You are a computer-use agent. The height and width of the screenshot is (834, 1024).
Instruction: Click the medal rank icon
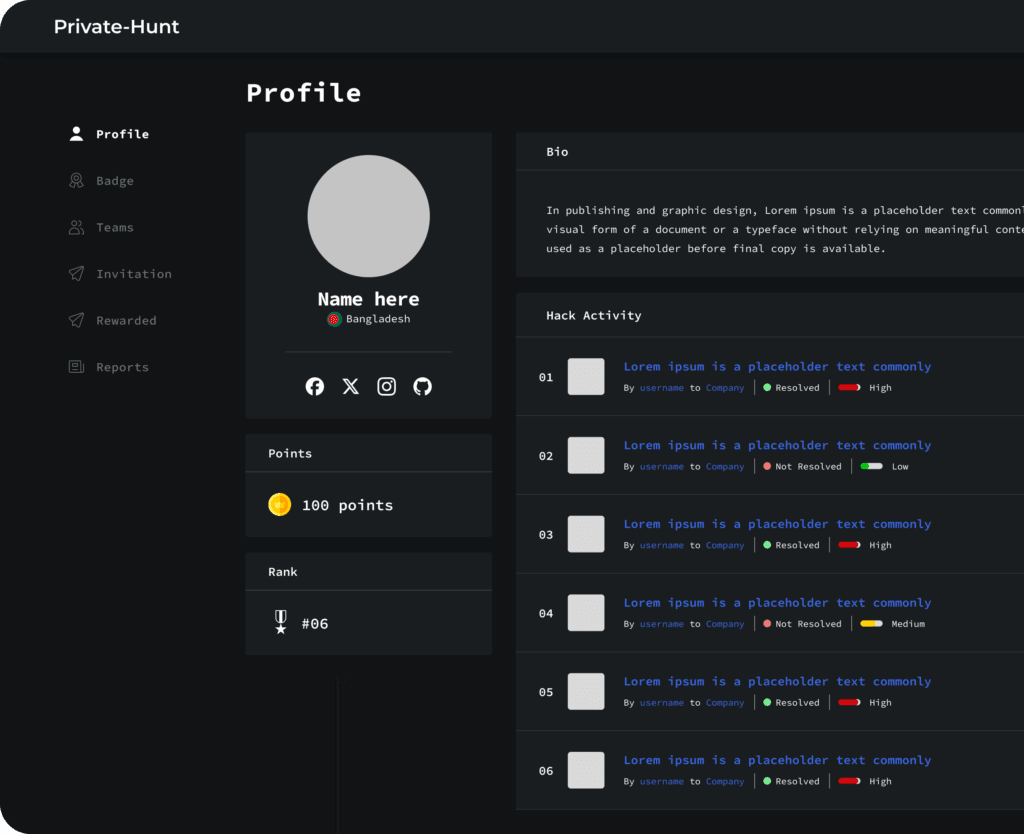click(281, 622)
